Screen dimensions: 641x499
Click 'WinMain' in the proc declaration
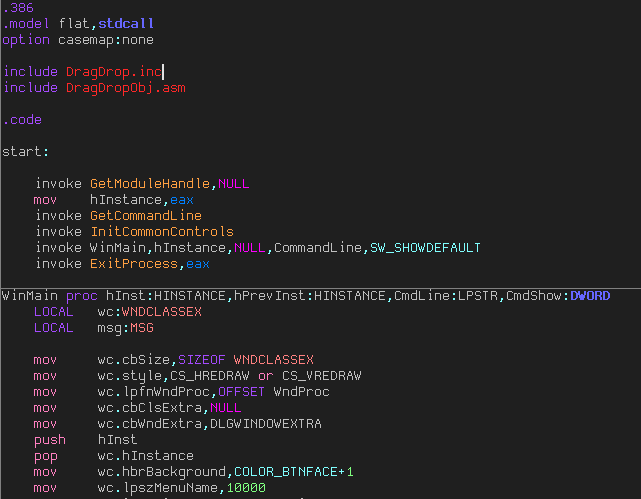[x=30, y=295]
